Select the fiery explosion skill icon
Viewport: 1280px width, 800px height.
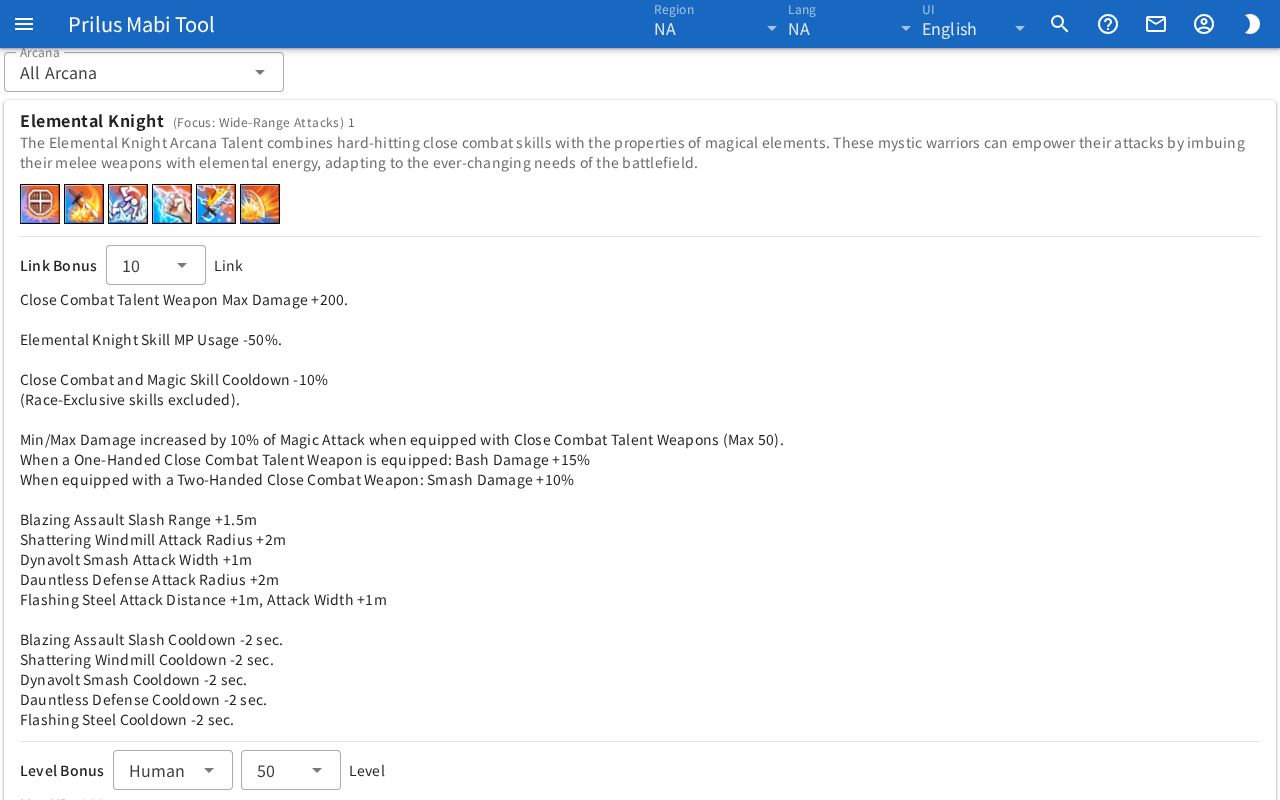click(260, 204)
